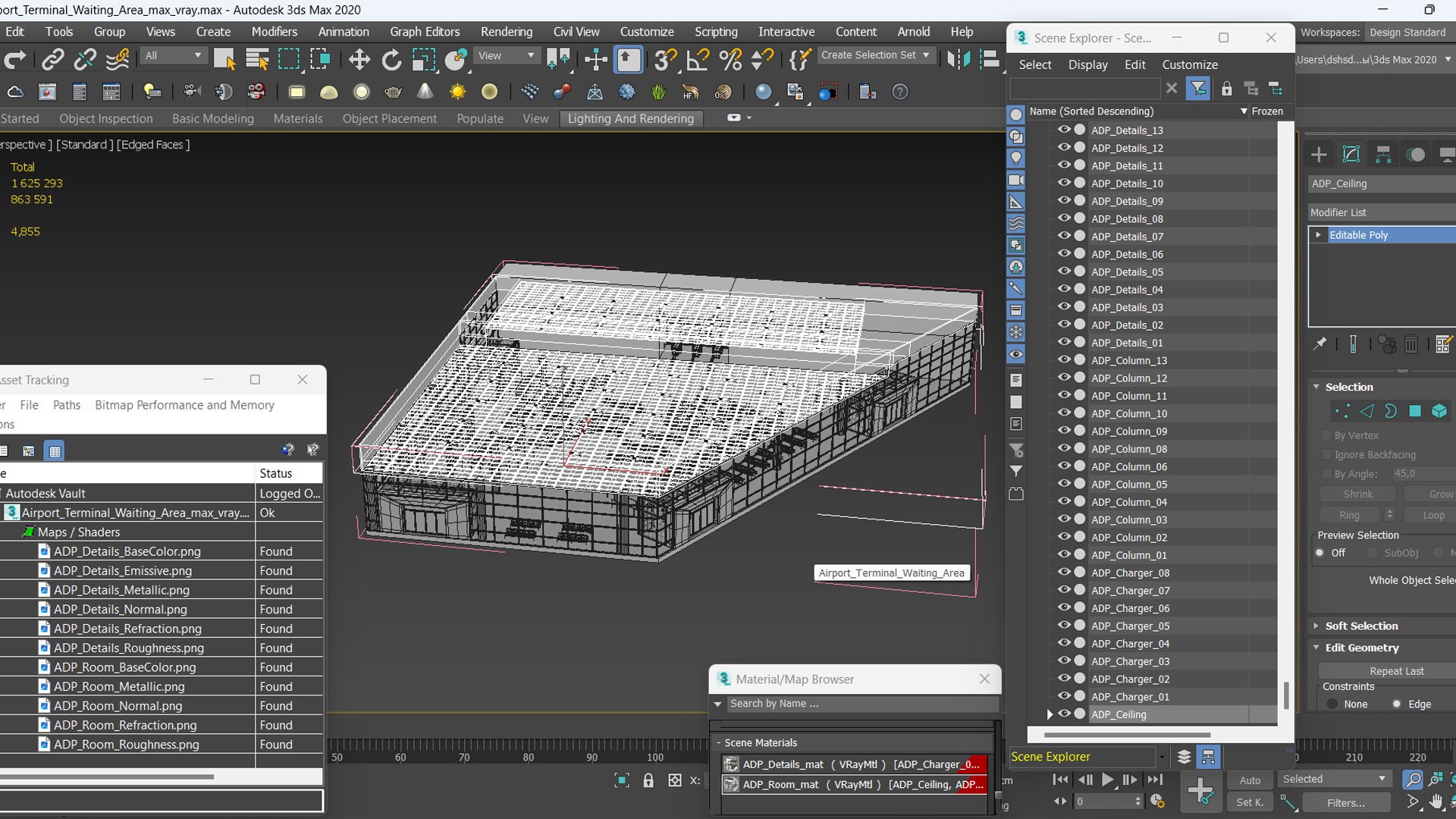Image resolution: width=1456 pixels, height=819 pixels.
Task: Toggle Angle Snap in main toolbar
Action: (x=697, y=59)
